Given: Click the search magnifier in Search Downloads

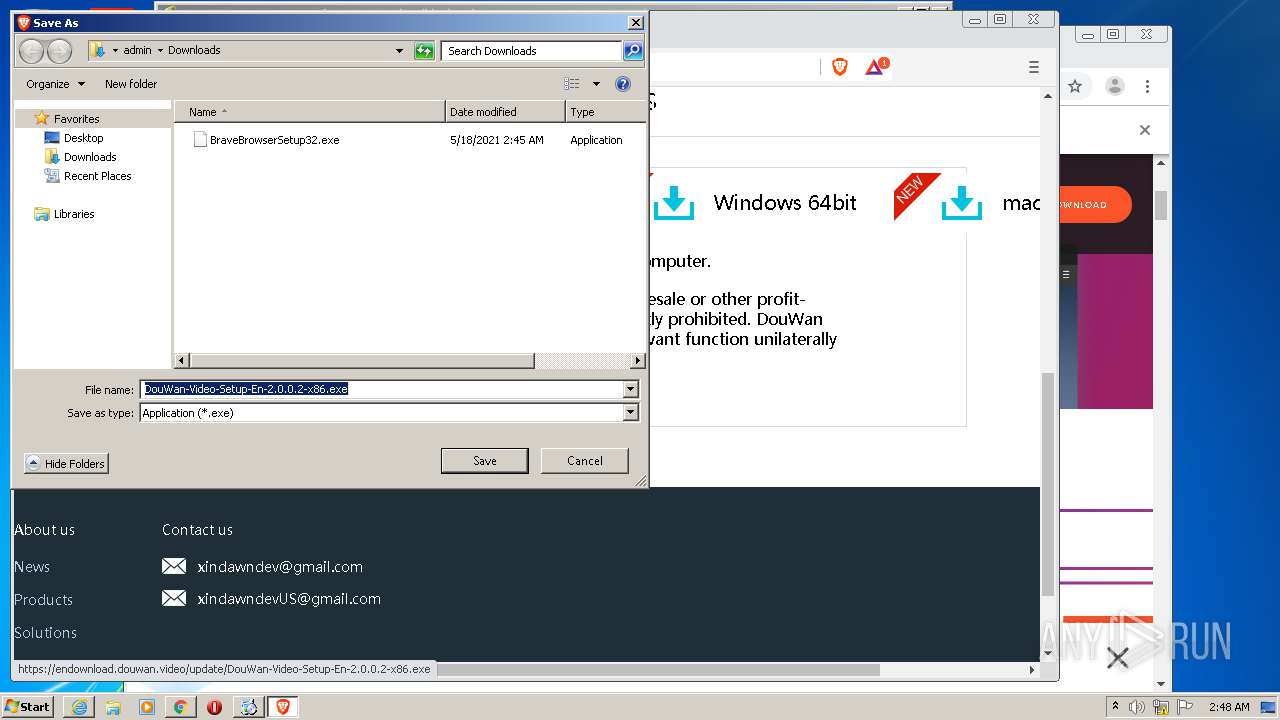Looking at the screenshot, I should pos(632,50).
